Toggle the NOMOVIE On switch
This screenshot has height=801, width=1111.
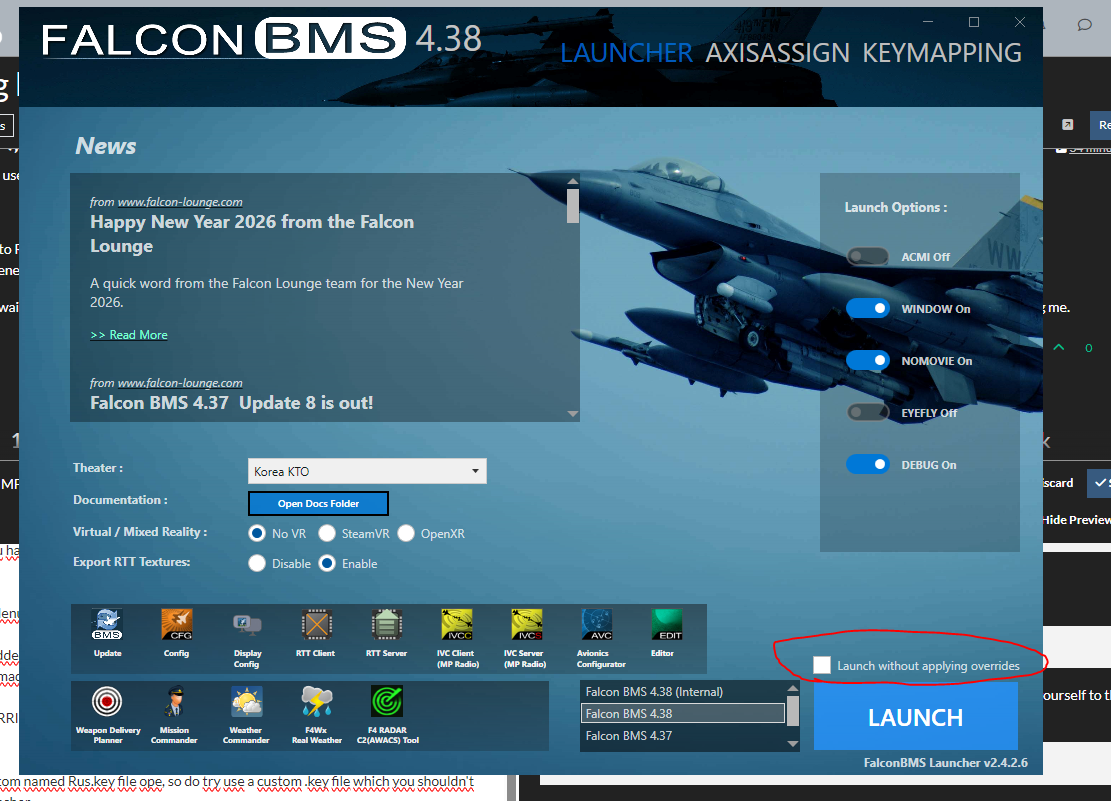pos(868,360)
